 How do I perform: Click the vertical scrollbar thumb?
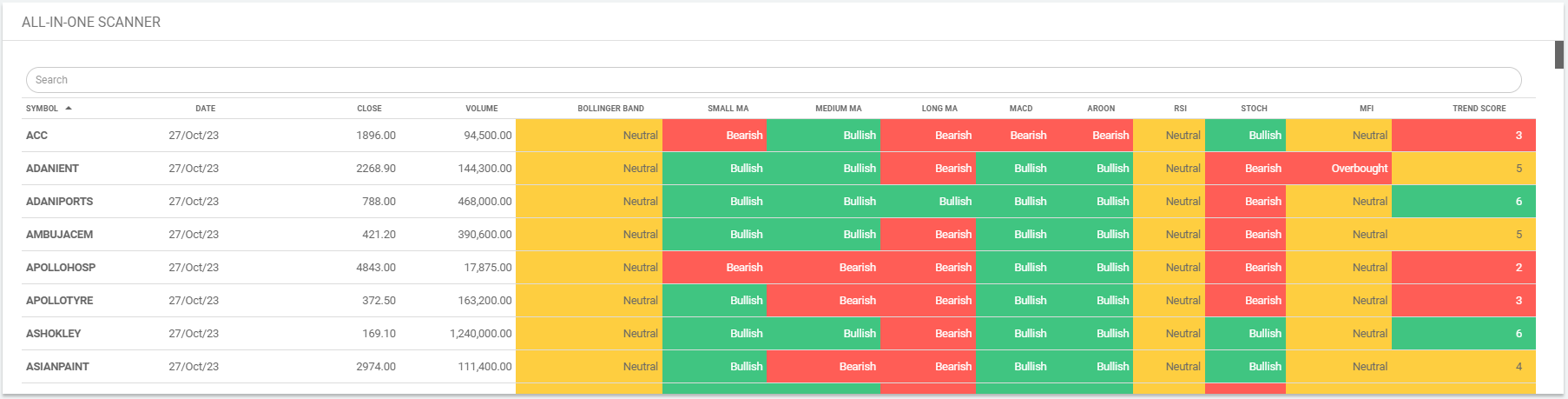point(1559,54)
